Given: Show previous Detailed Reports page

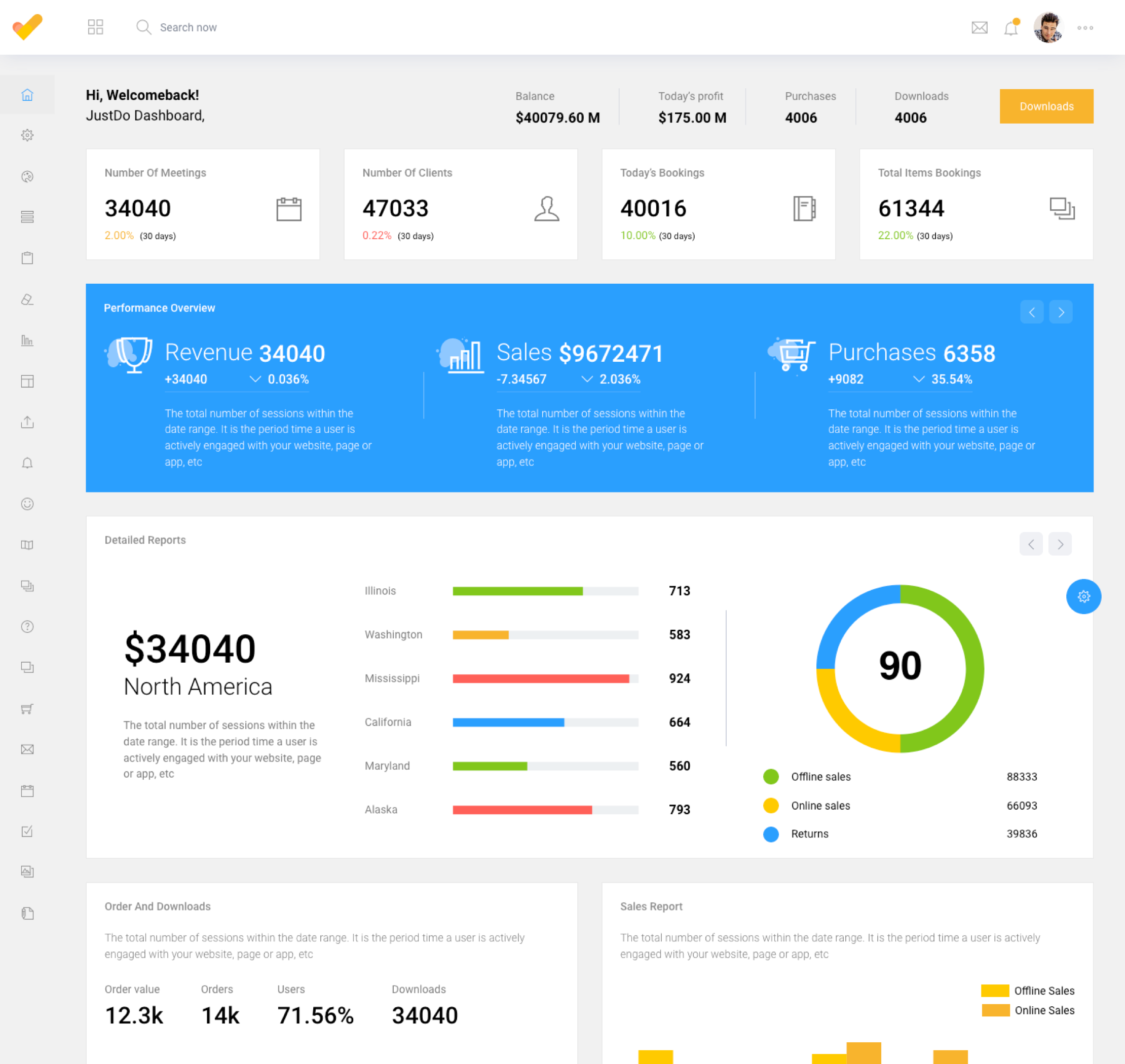Looking at the screenshot, I should tap(1031, 544).
